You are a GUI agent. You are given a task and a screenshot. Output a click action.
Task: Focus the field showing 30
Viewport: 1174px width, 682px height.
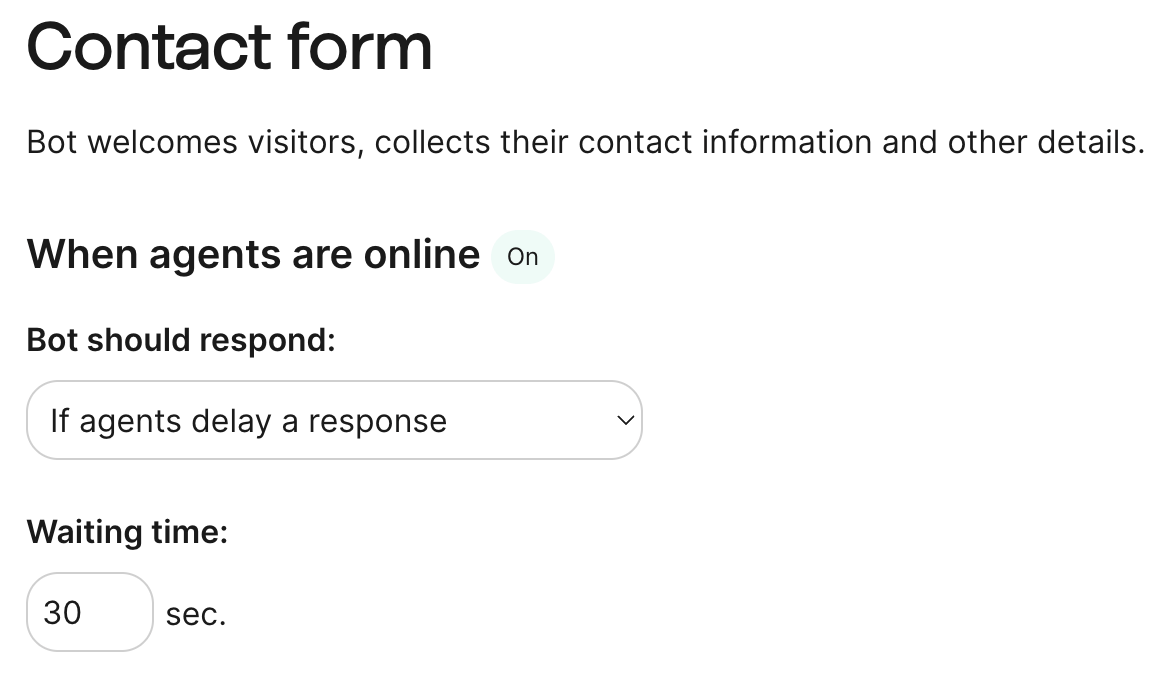tap(62, 612)
